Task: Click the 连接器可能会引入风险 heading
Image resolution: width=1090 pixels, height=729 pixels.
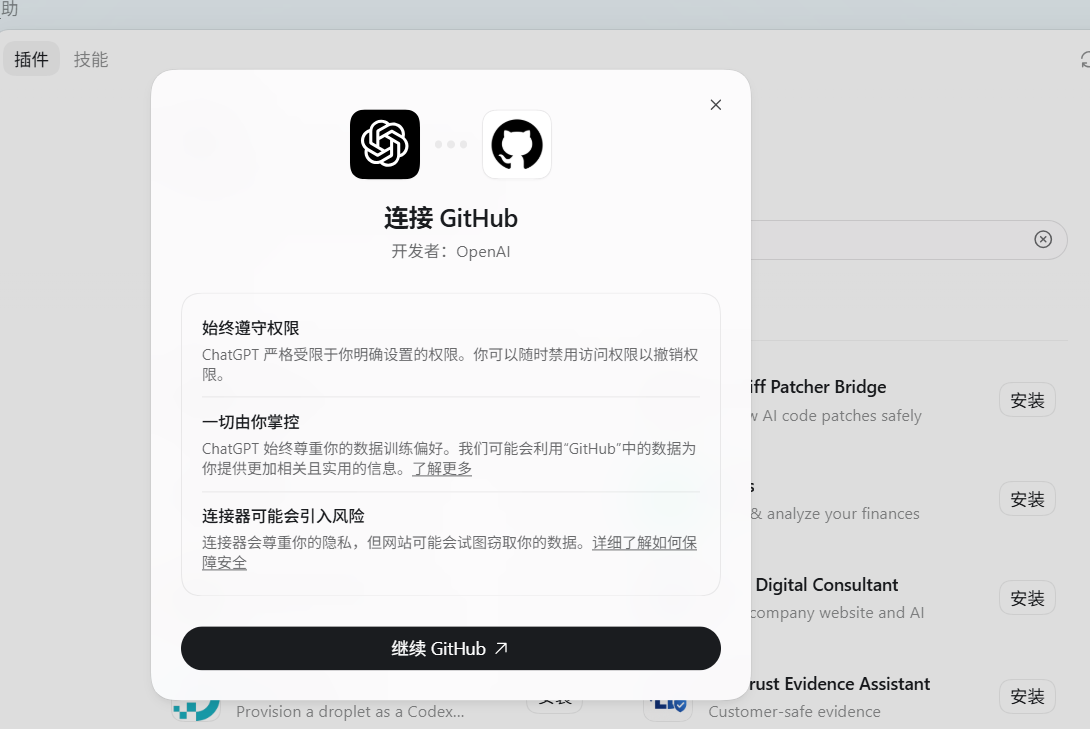Action: pyautogui.click(x=284, y=516)
